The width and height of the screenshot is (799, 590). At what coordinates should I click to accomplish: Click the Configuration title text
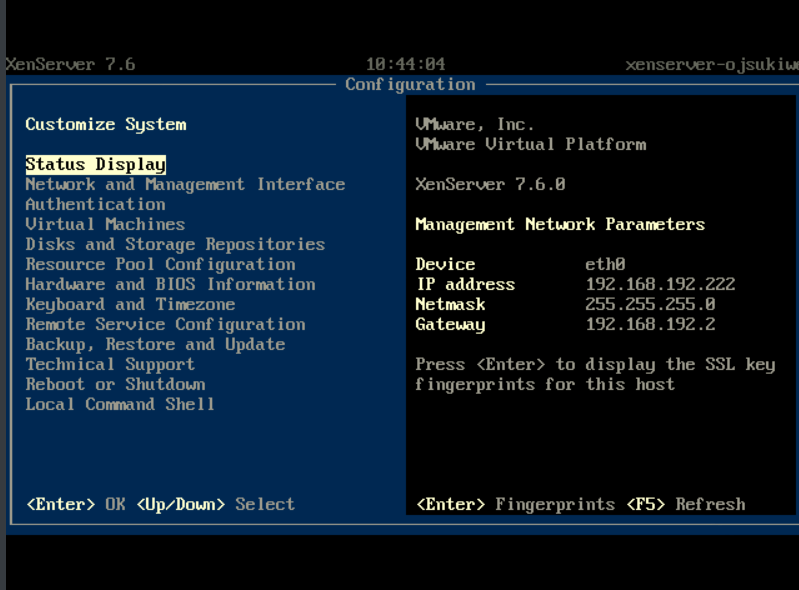[x=410, y=85]
